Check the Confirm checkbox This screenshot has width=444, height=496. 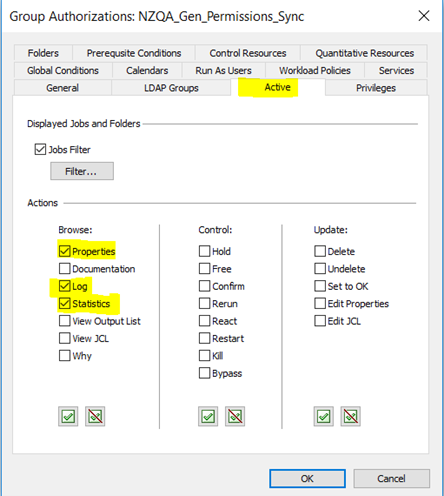(205, 286)
